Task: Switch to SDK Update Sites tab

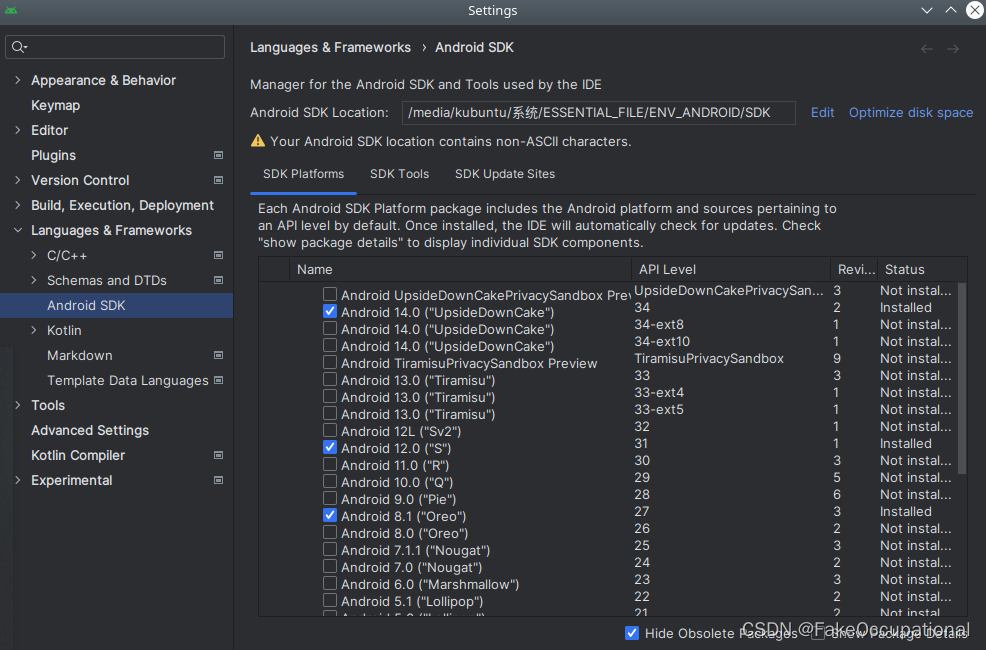Action: click(x=505, y=174)
